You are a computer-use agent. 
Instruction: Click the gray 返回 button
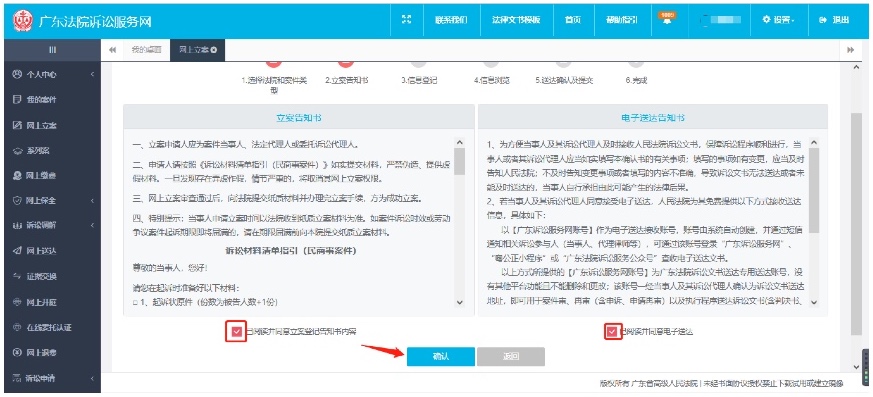click(x=511, y=357)
